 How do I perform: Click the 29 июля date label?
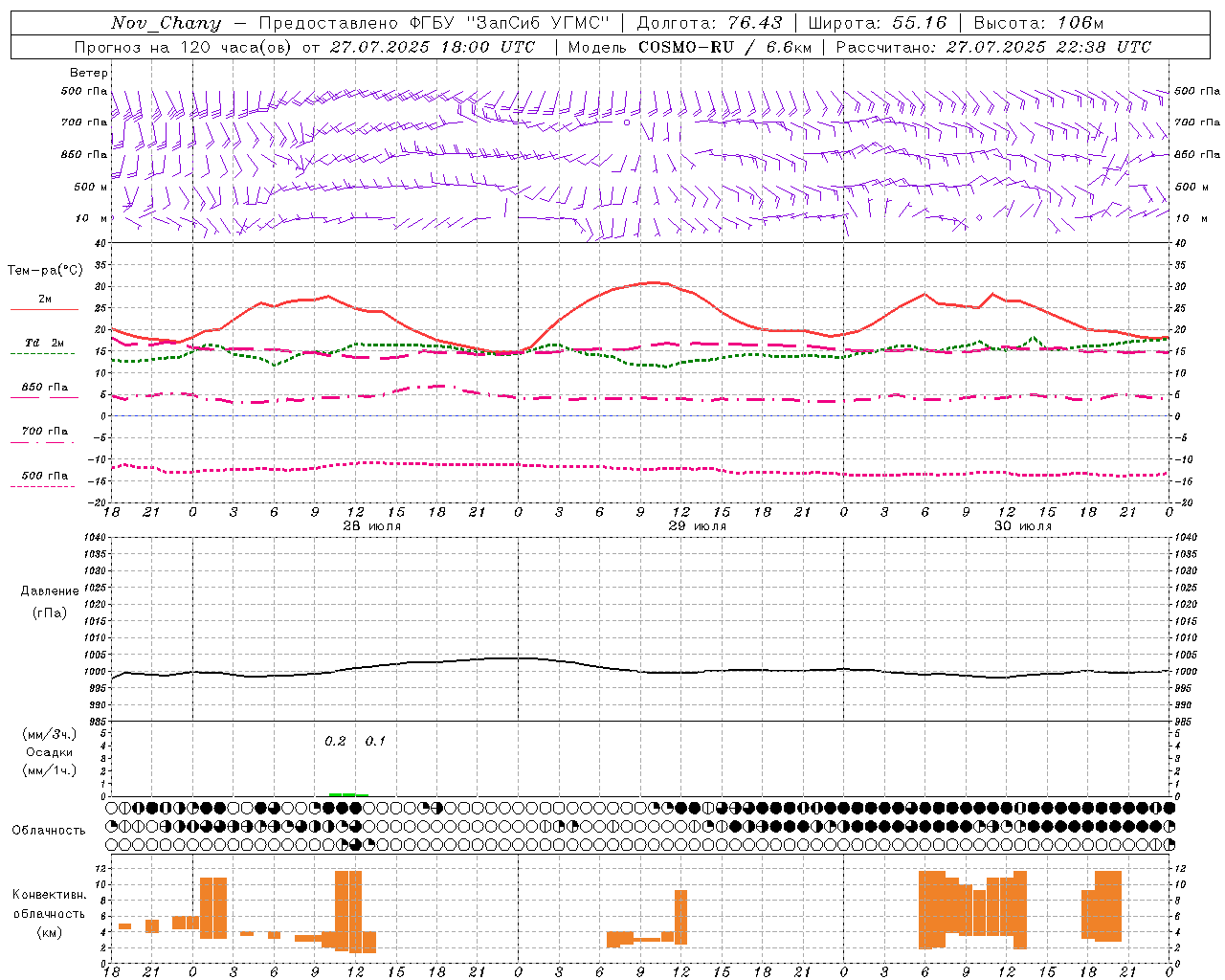[698, 526]
